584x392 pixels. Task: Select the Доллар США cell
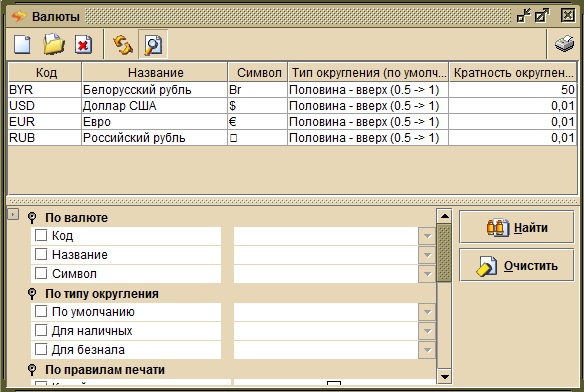[x=155, y=106]
